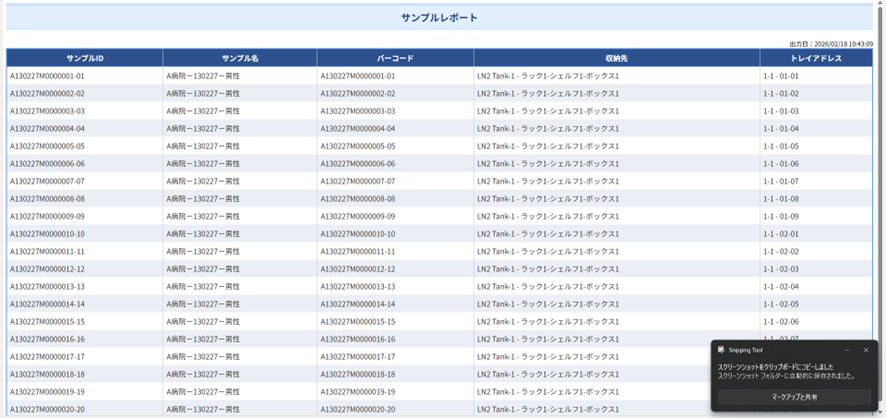Click the サンプル名 column header

(240, 58)
